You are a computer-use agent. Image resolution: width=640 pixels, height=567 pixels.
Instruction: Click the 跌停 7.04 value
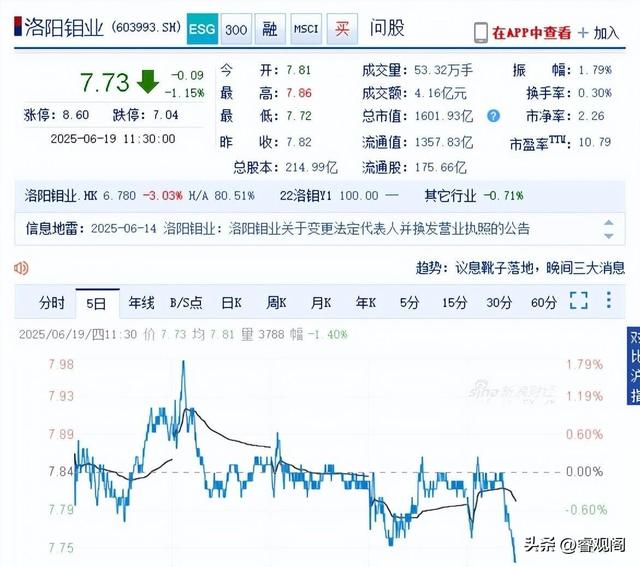(x=165, y=115)
